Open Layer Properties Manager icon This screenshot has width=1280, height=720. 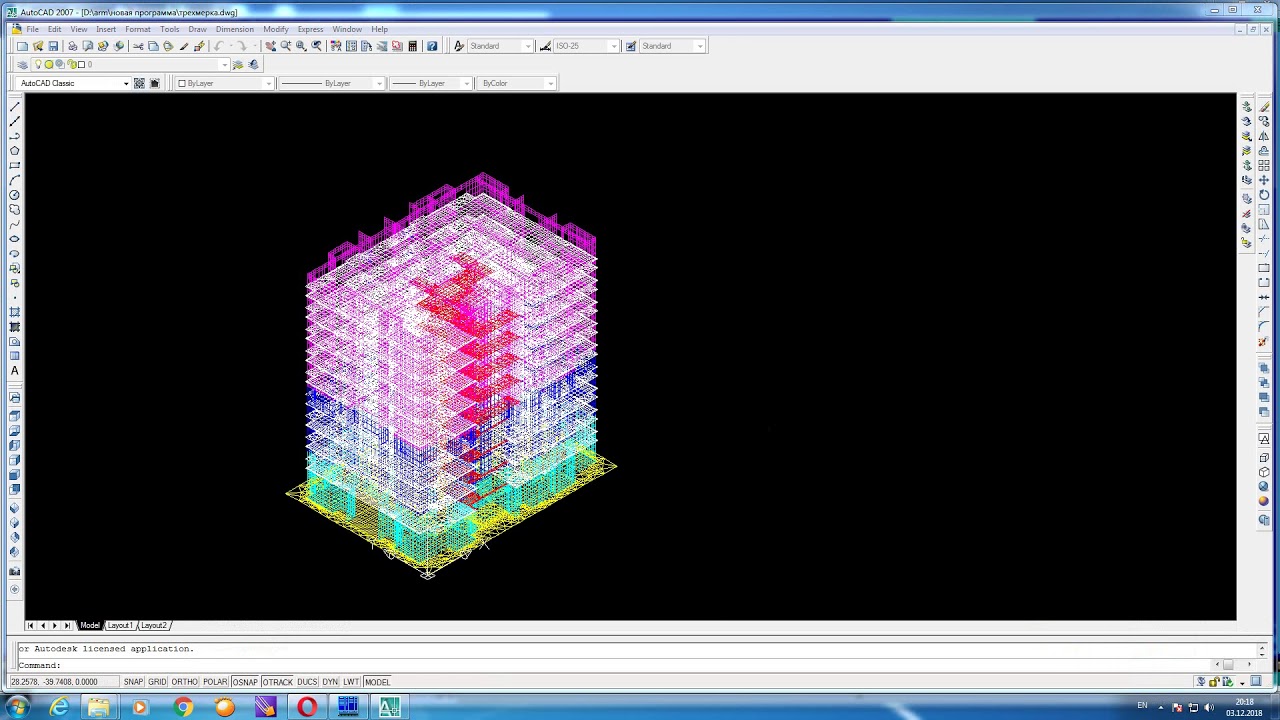(22, 64)
